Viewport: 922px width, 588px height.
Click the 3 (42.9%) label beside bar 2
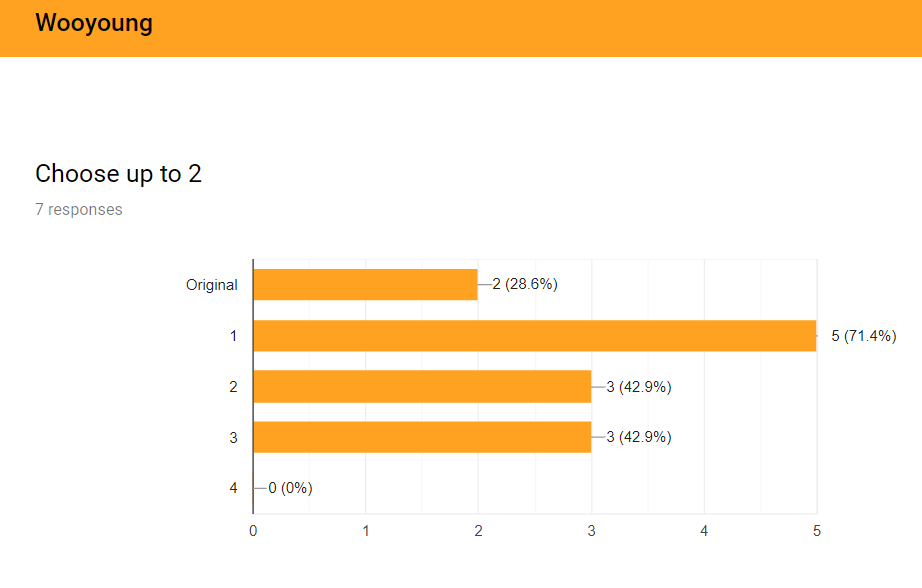tap(639, 387)
